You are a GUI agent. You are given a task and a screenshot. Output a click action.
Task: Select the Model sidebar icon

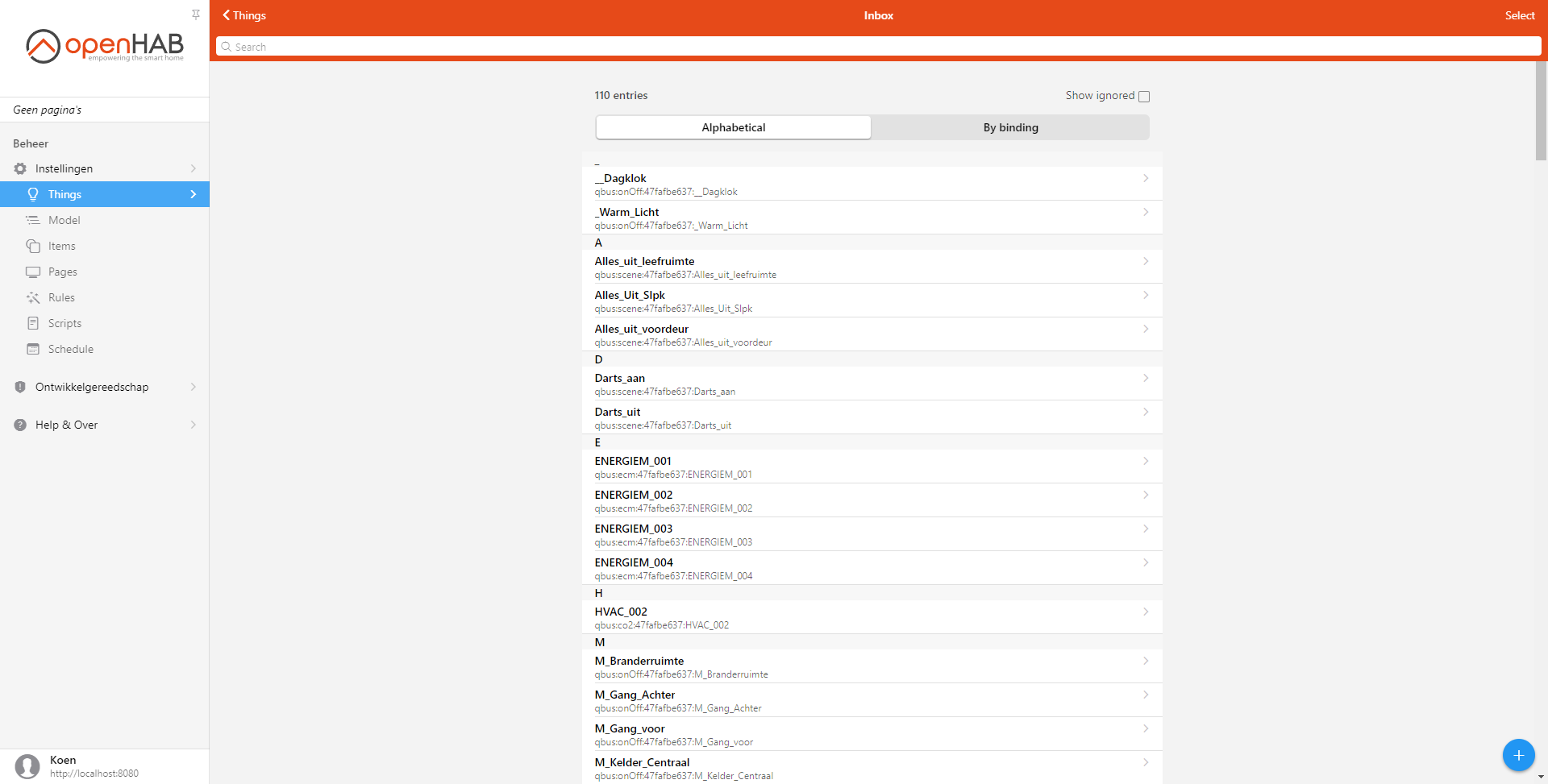[x=32, y=219]
